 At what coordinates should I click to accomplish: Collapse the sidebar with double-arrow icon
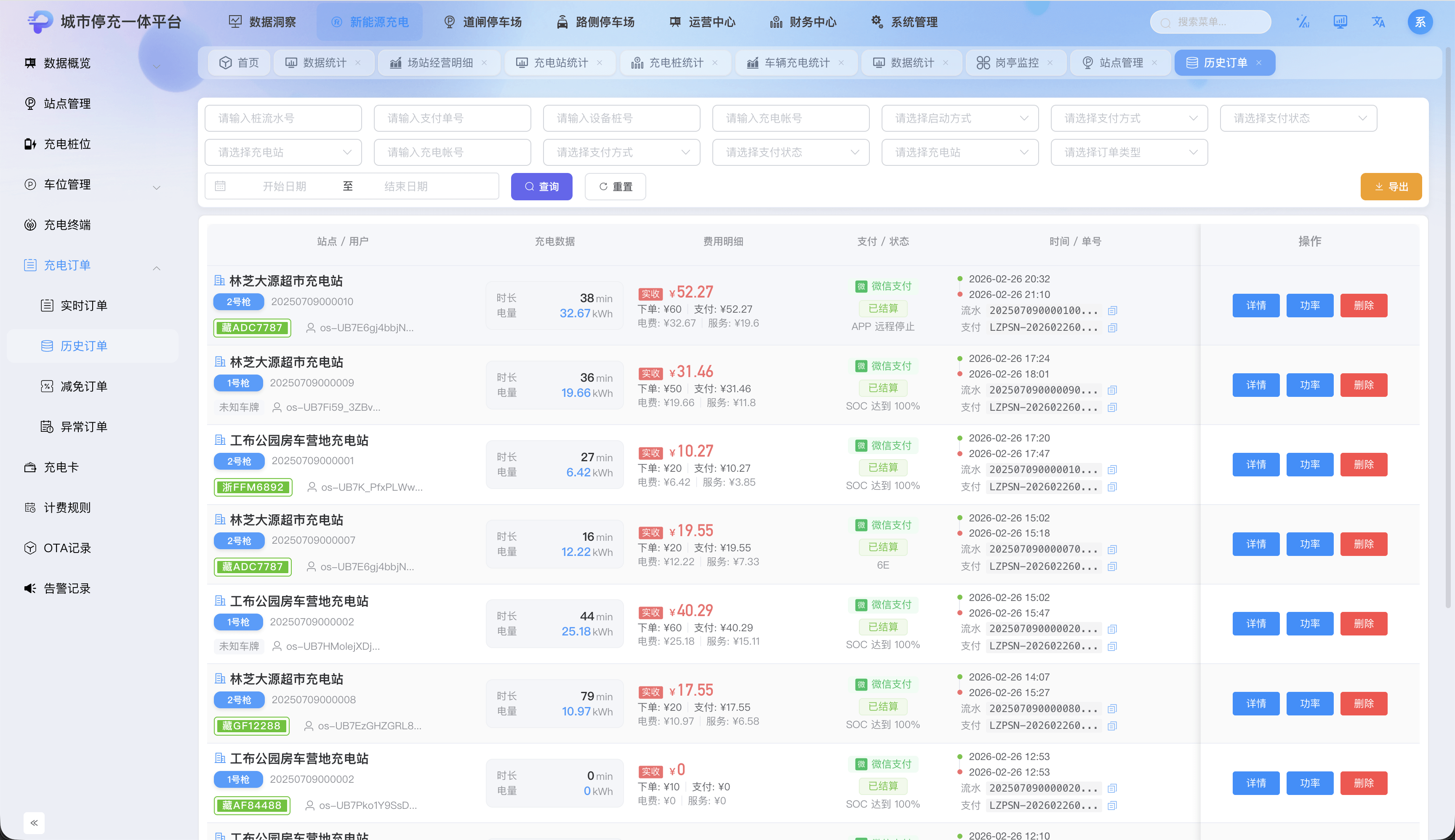coord(34,823)
